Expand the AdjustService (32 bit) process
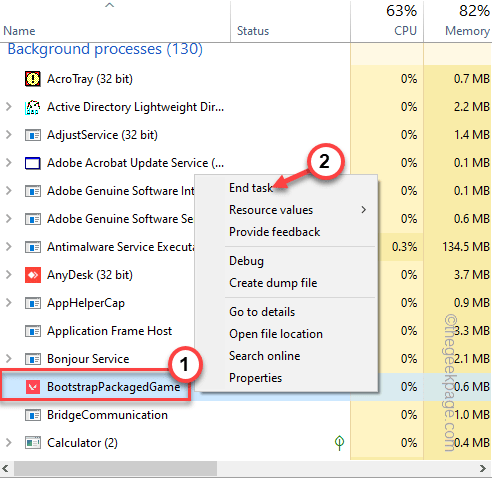This screenshot has width=492, height=482. pos(9,135)
